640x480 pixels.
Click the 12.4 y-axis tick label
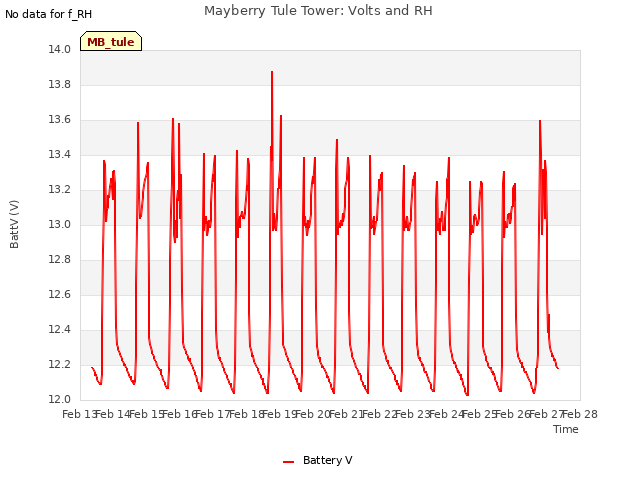[x=60, y=329]
